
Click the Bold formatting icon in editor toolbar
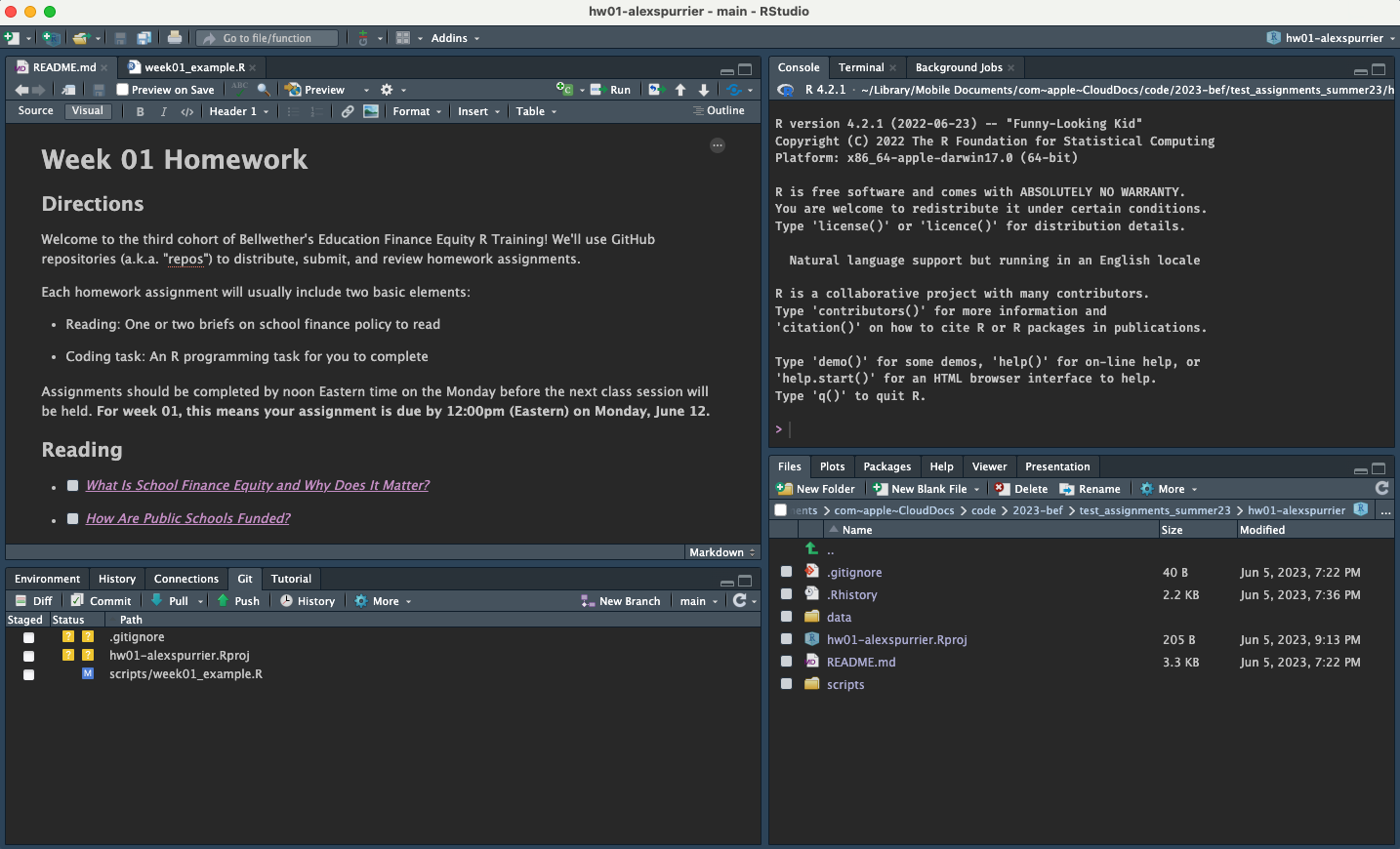pos(141,111)
